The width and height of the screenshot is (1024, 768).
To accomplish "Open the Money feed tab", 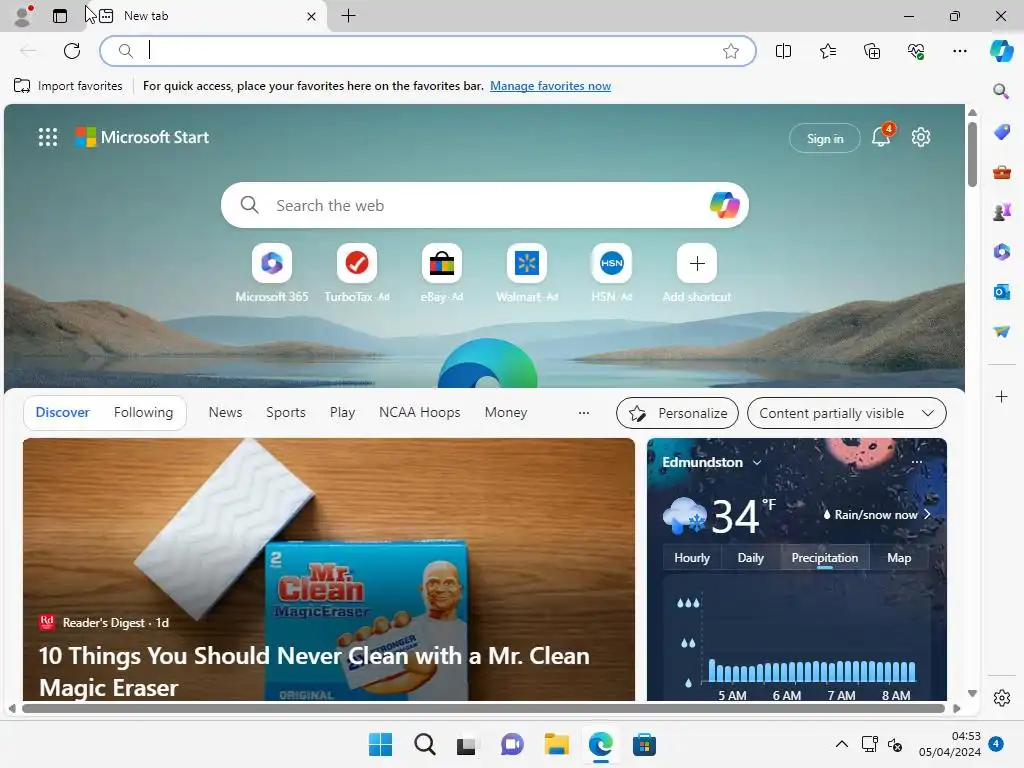I will [505, 412].
